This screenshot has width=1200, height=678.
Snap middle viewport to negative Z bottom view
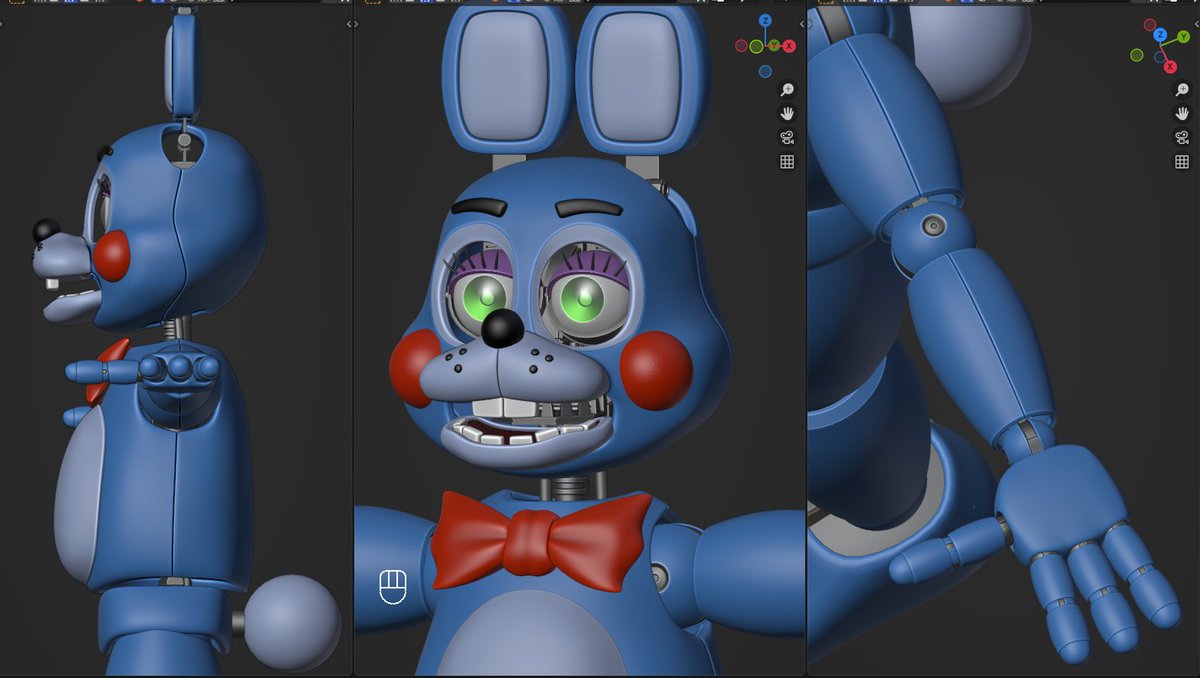pyautogui.click(x=765, y=71)
